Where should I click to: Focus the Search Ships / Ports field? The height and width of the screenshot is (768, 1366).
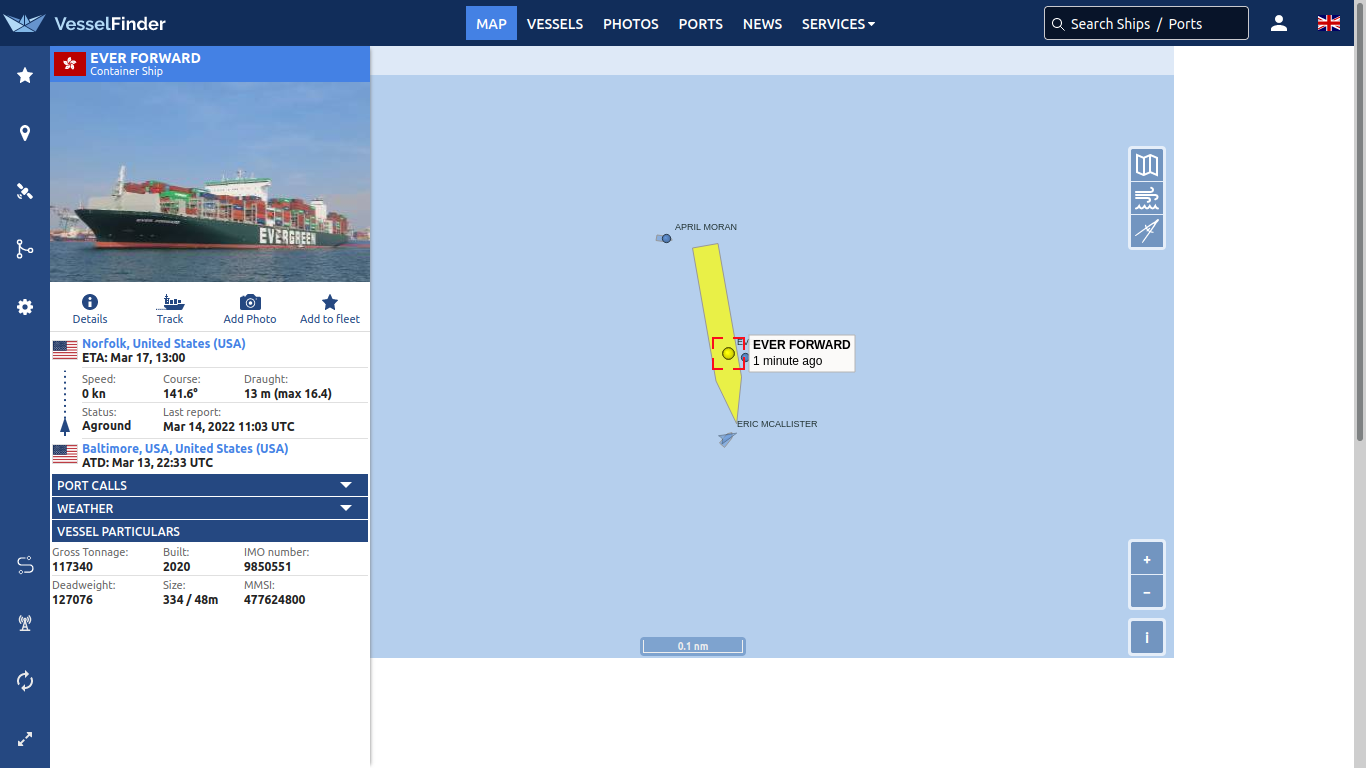point(1146,23)
